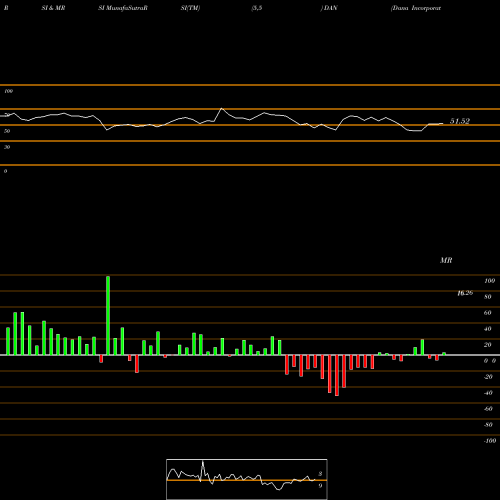The height and width of the screenshot is (500, 500).
Task: Click the tallest green MR bar
Action: pos(108,315)
